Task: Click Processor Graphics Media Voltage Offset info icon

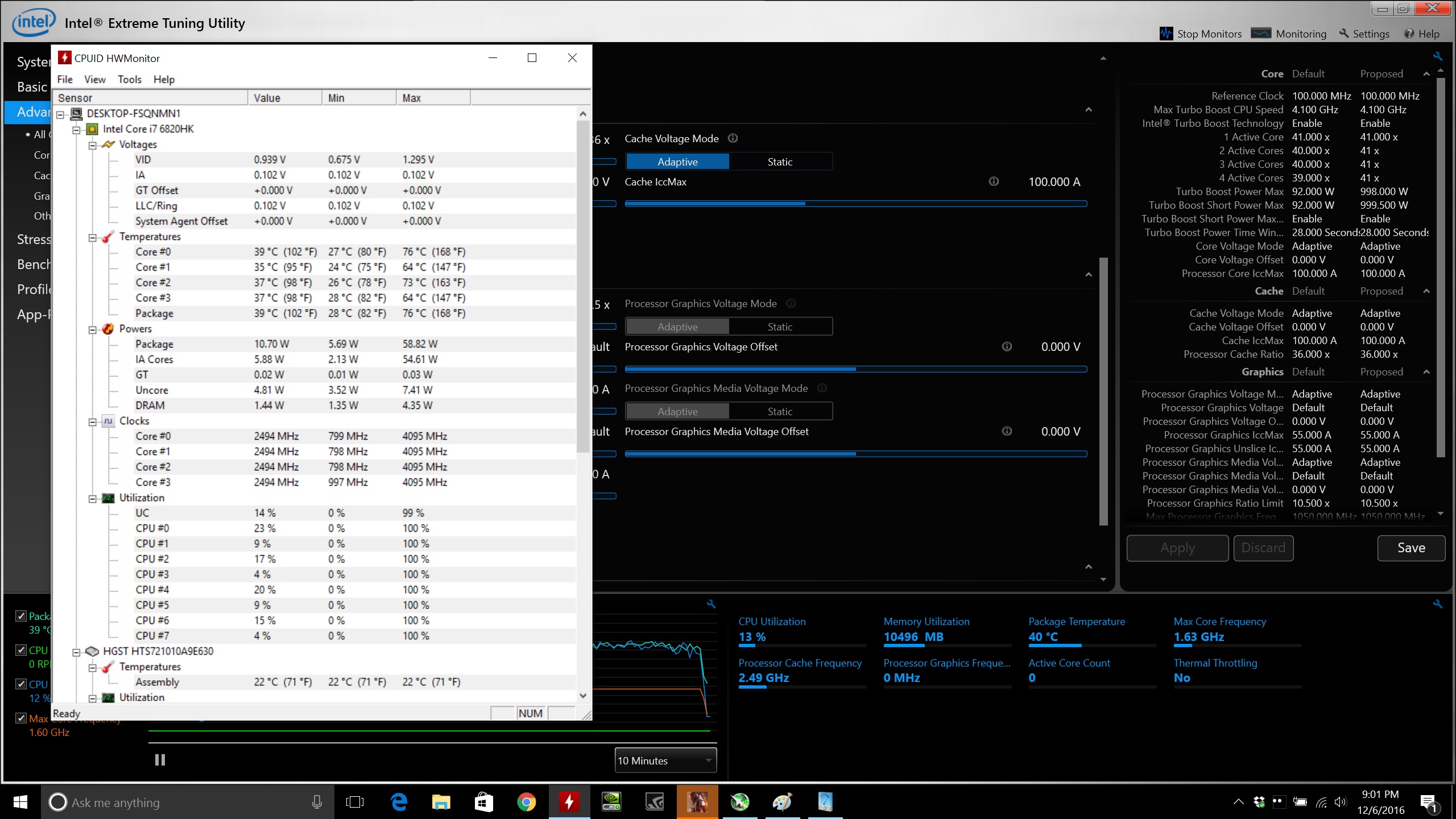Action: (x=1007, y=431)
